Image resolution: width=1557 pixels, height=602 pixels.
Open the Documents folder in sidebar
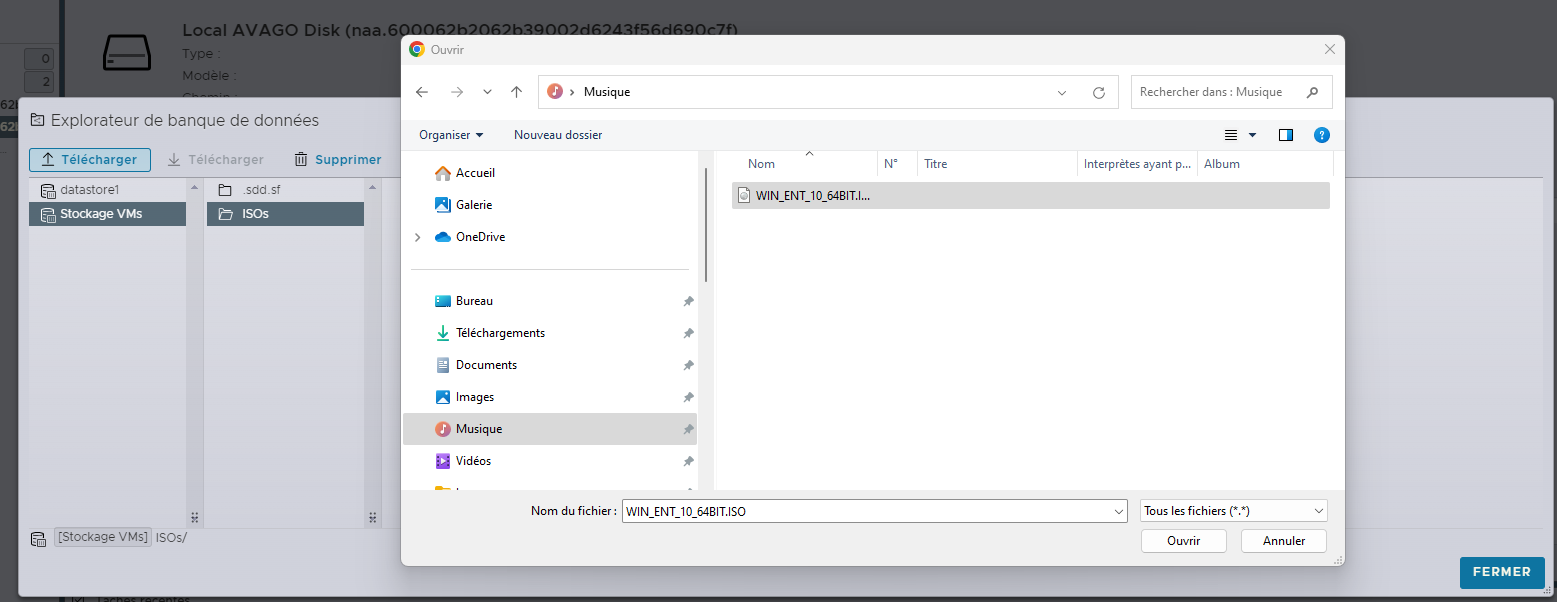click(486, 365)
